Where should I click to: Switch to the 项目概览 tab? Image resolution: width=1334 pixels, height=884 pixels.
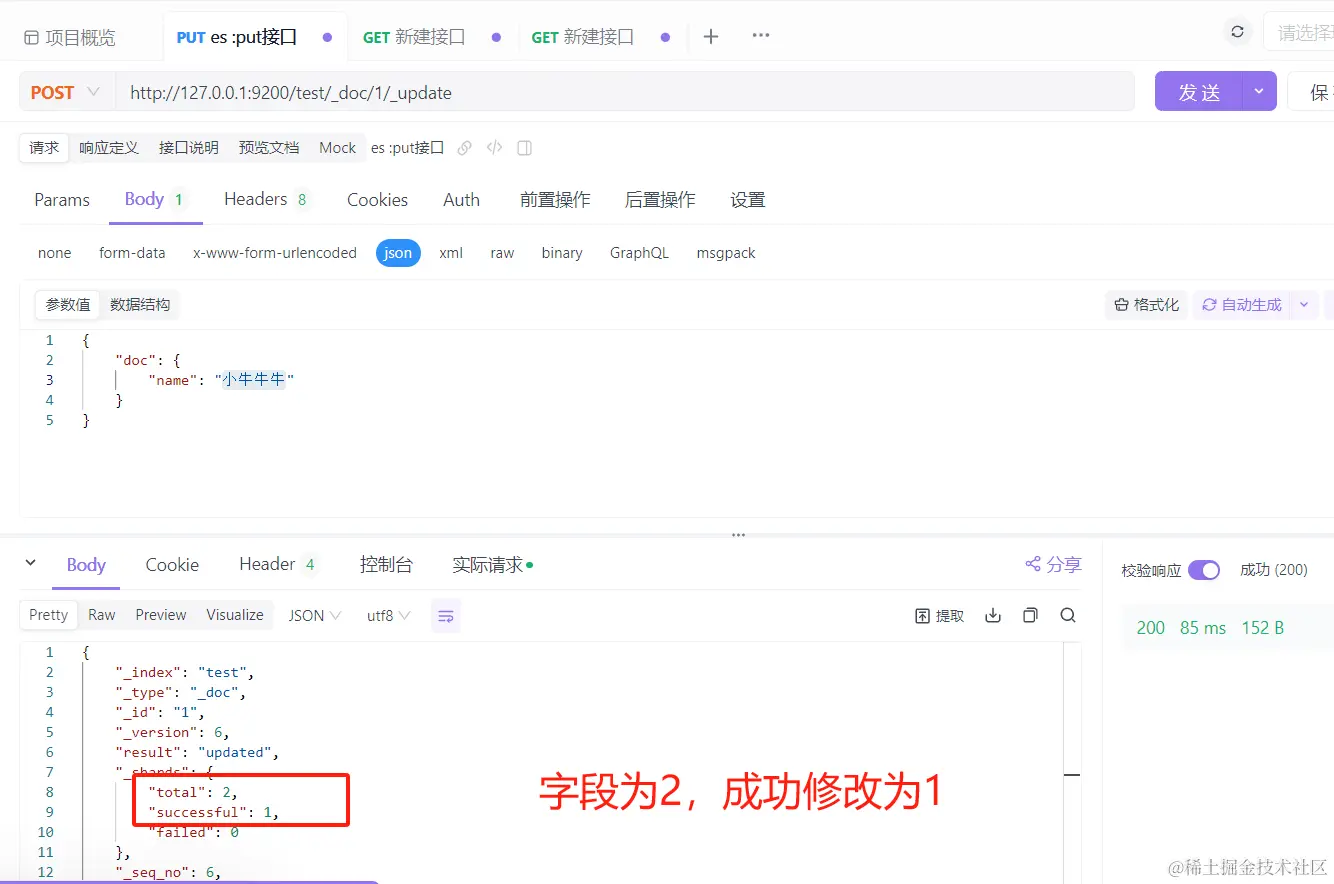point(69,38)
